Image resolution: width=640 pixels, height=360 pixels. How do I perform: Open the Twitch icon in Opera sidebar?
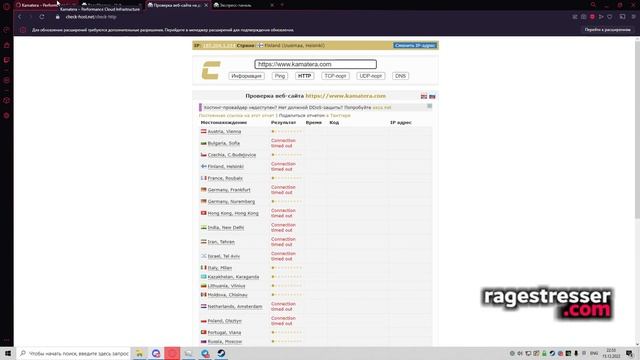point(7,60)
